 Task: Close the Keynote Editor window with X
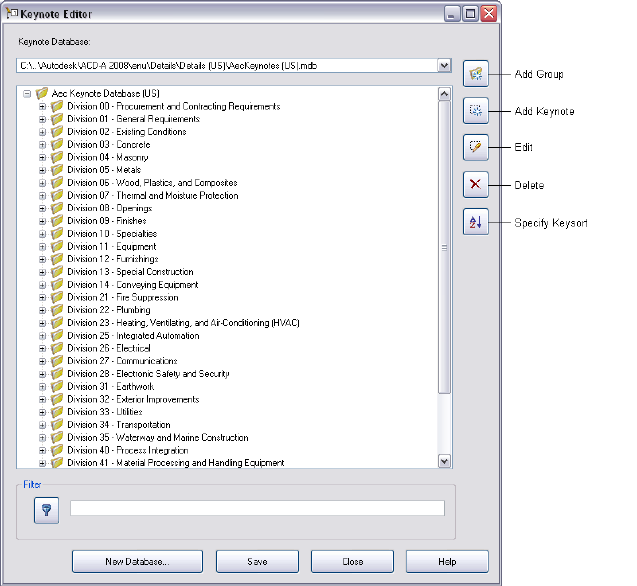coord(489,14)
